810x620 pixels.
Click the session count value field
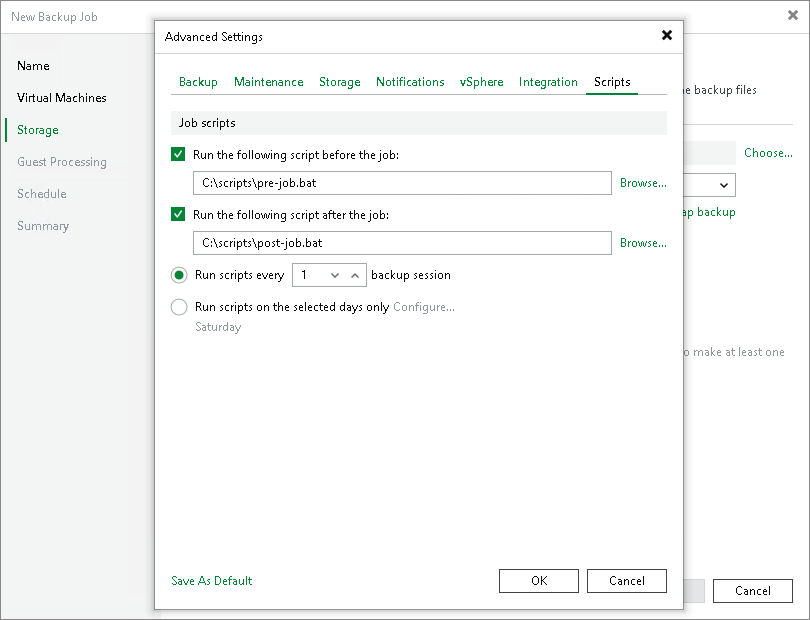[x=310, y=275]
